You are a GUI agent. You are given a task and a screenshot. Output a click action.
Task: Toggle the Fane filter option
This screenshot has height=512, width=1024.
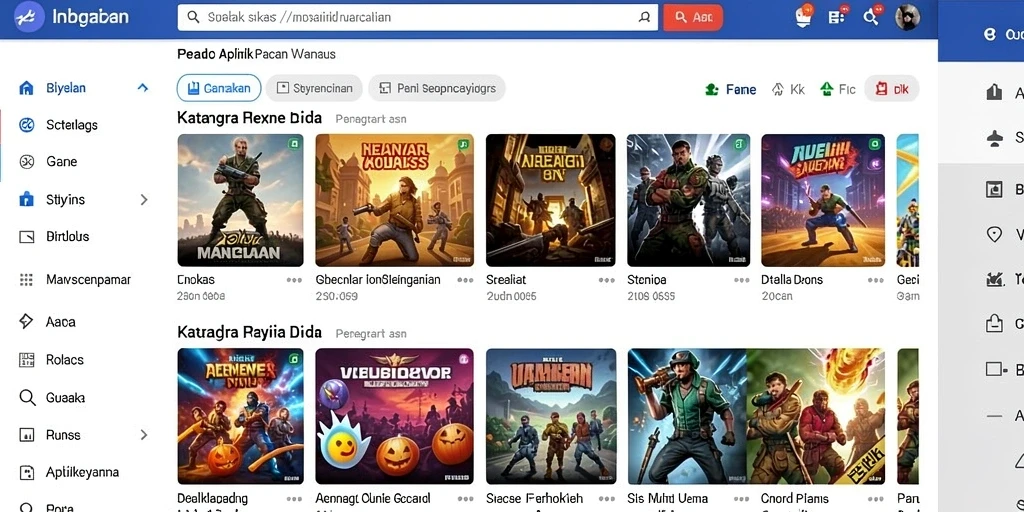731,89
